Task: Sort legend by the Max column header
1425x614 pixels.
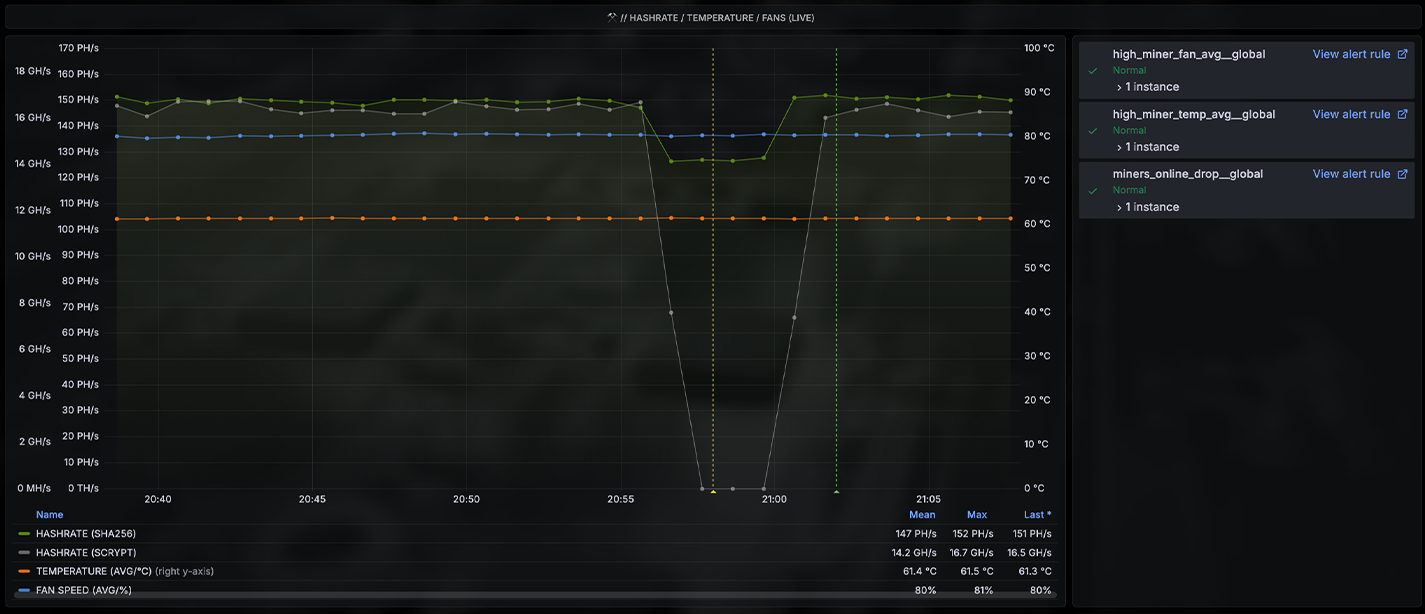Action: pyautogui.click(x=976, y=515)
